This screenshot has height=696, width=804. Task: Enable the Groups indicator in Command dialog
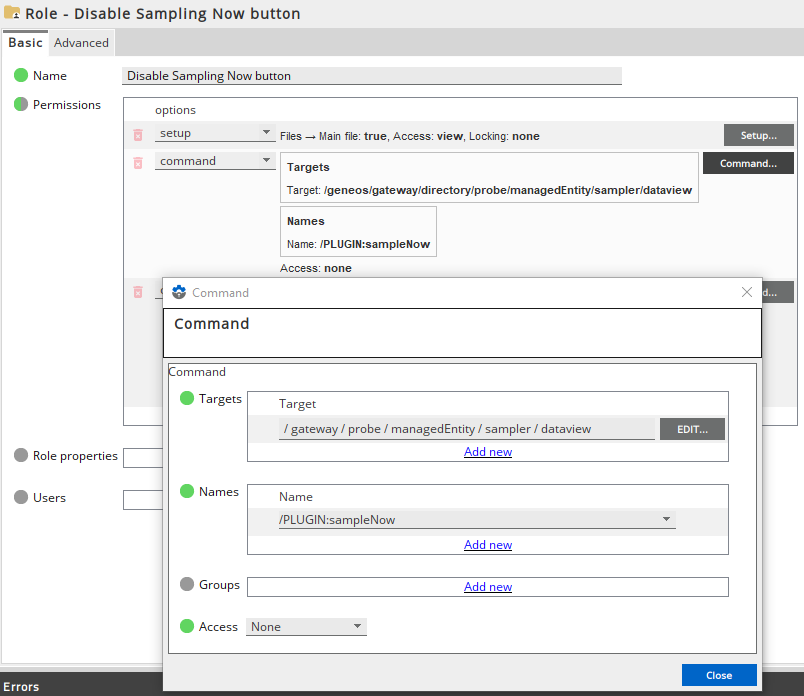point(187,584)
